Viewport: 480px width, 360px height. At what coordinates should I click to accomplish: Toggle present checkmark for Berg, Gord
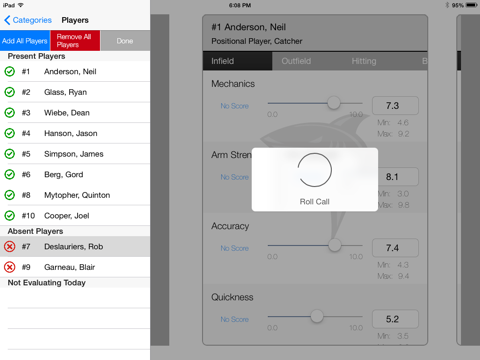(x=10, y=174)
